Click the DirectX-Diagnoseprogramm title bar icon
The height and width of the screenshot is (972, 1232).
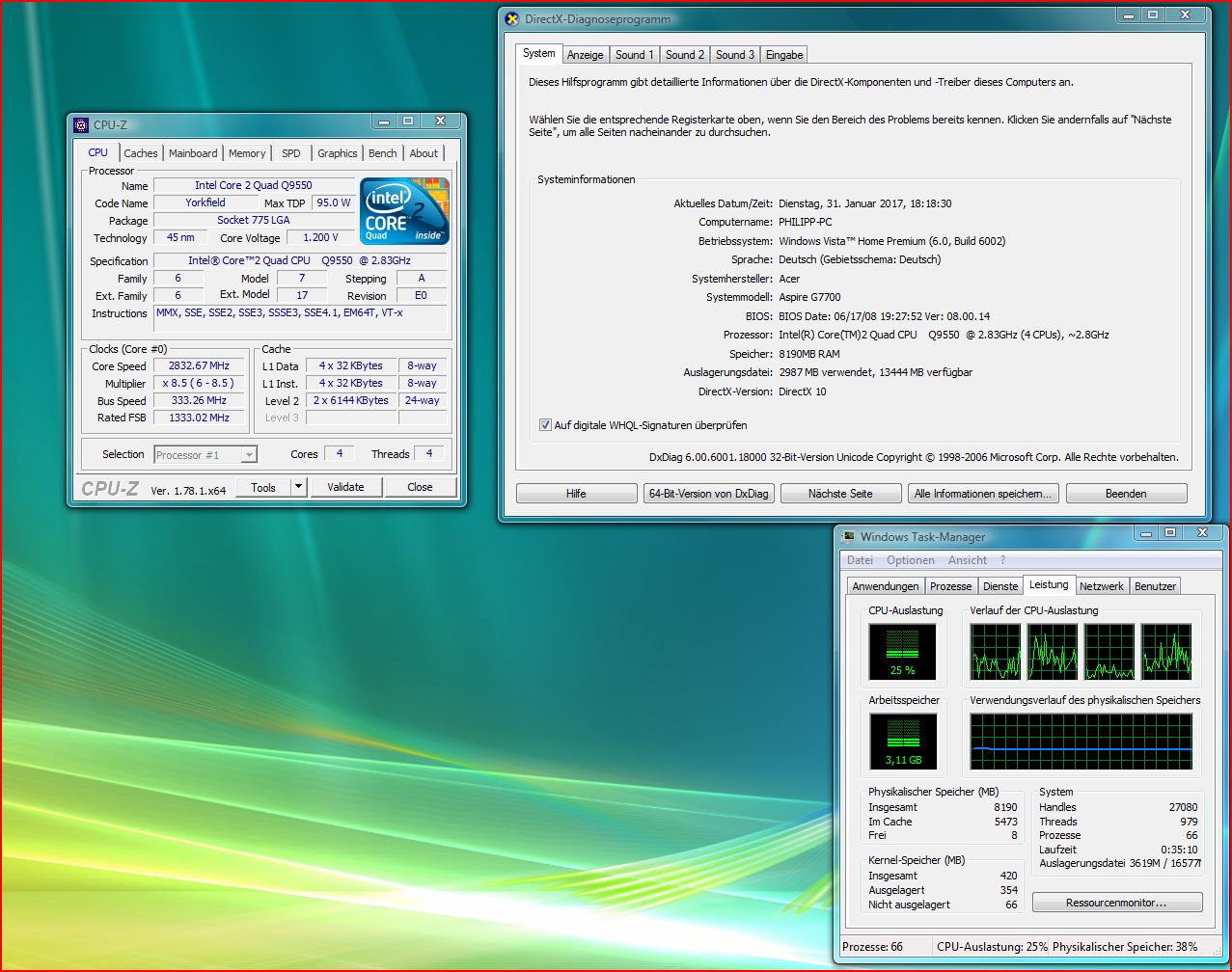512,18
